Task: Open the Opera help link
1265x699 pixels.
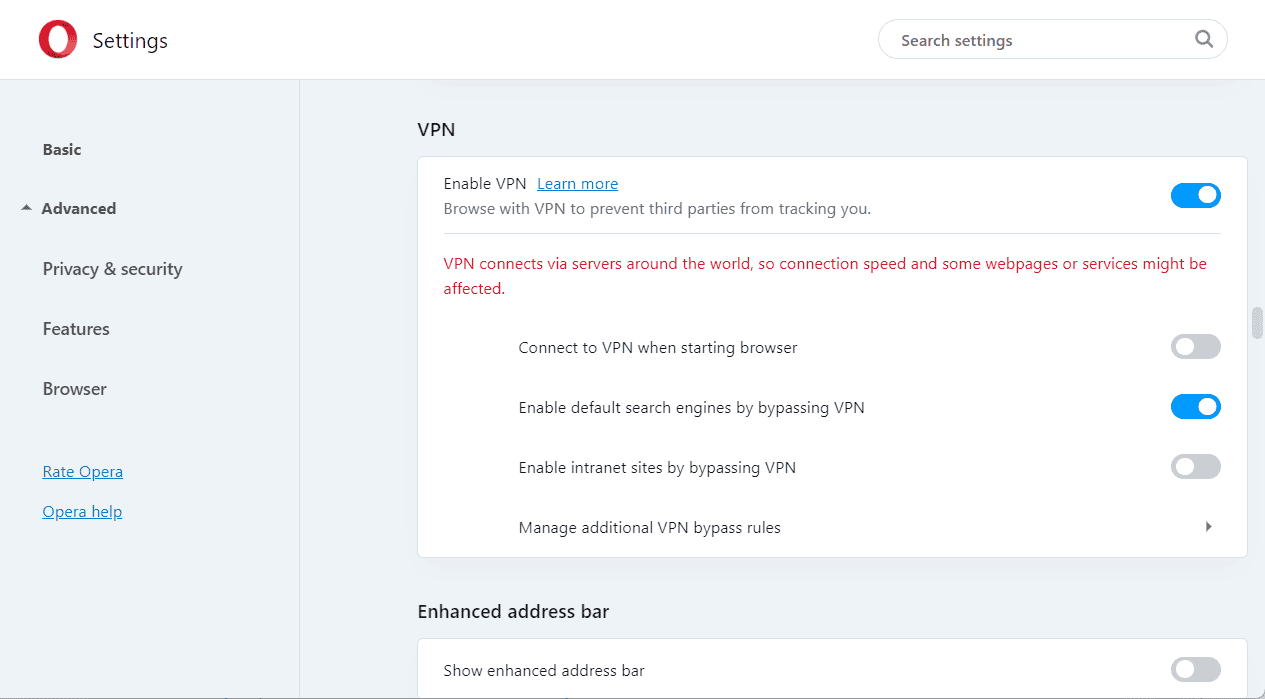Action: point(82,511)
